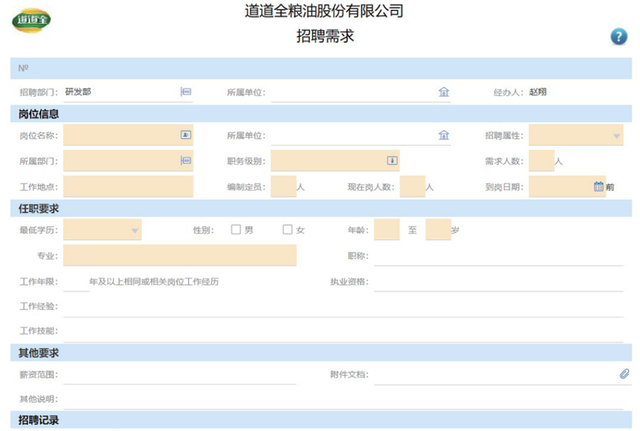This screenshot has height=431, width=640.
Task: Click the 工作地点 input field
Action: (128, 187)
